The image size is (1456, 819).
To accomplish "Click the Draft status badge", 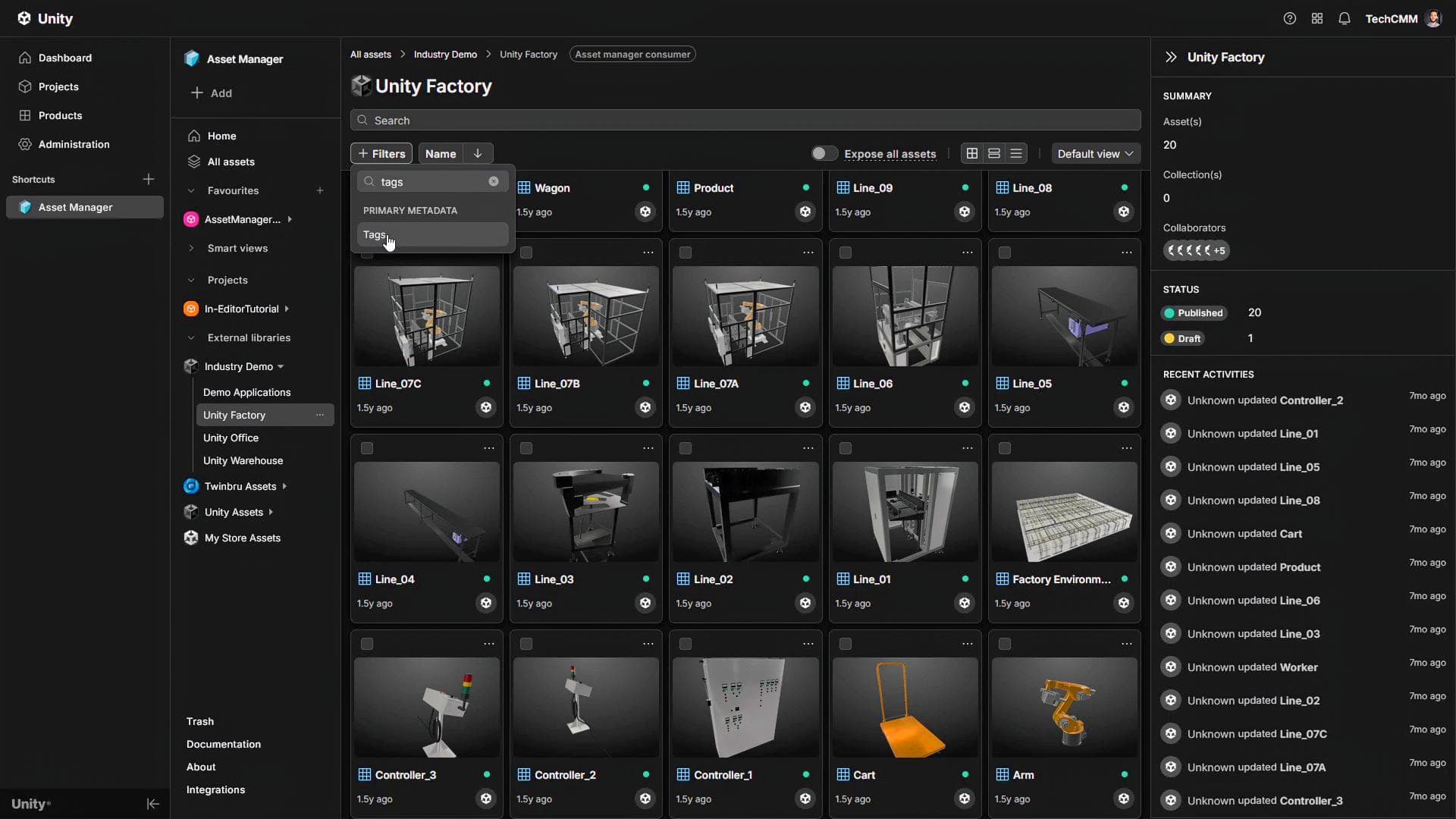I will coord(1183,338).
